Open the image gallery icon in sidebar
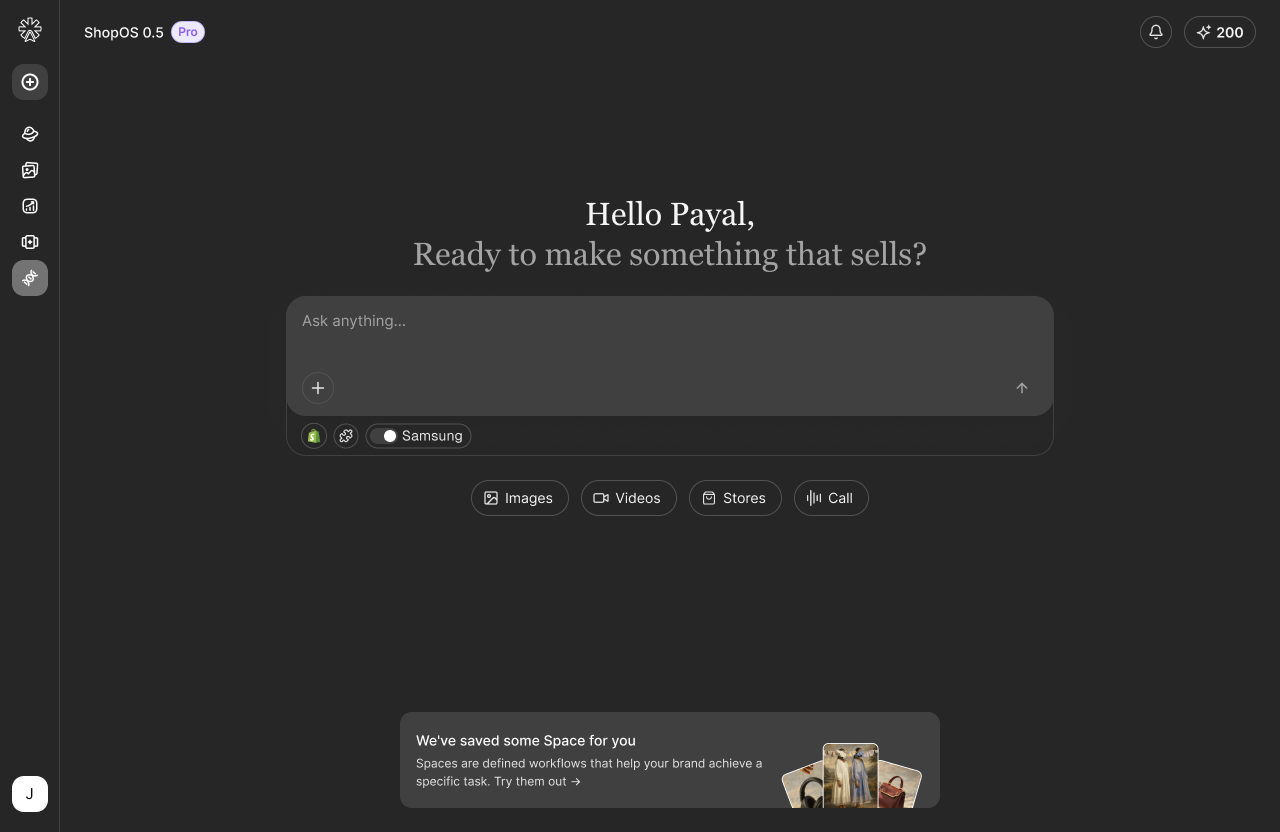Screen dimensions: 1280x832 30,170
